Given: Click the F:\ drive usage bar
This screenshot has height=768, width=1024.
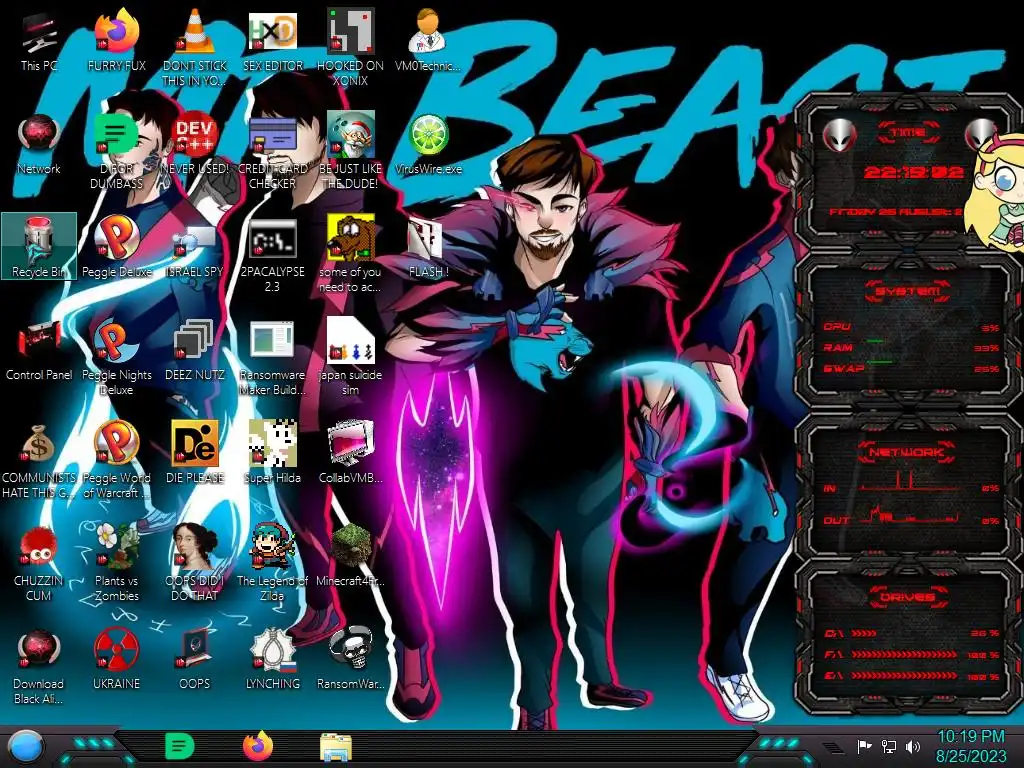Looking at the screenshot, I should [x=904, y=654].
